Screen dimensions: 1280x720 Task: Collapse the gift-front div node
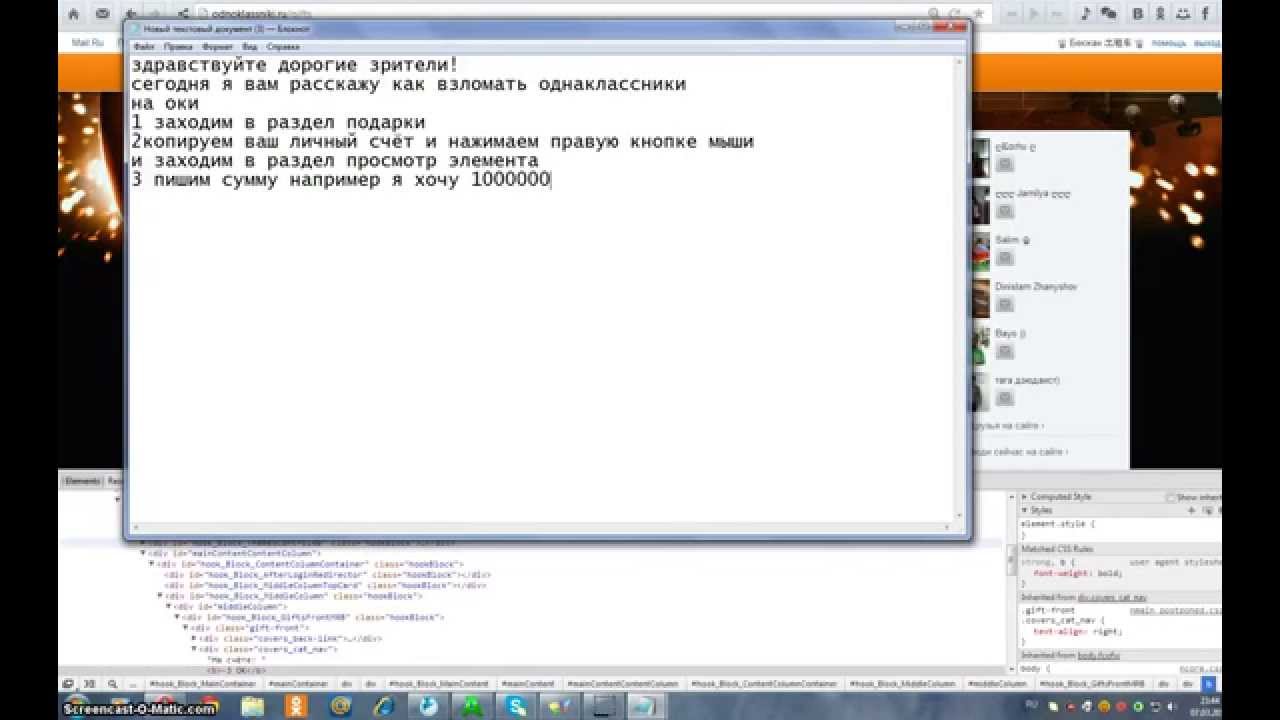(x=185, y=628)
